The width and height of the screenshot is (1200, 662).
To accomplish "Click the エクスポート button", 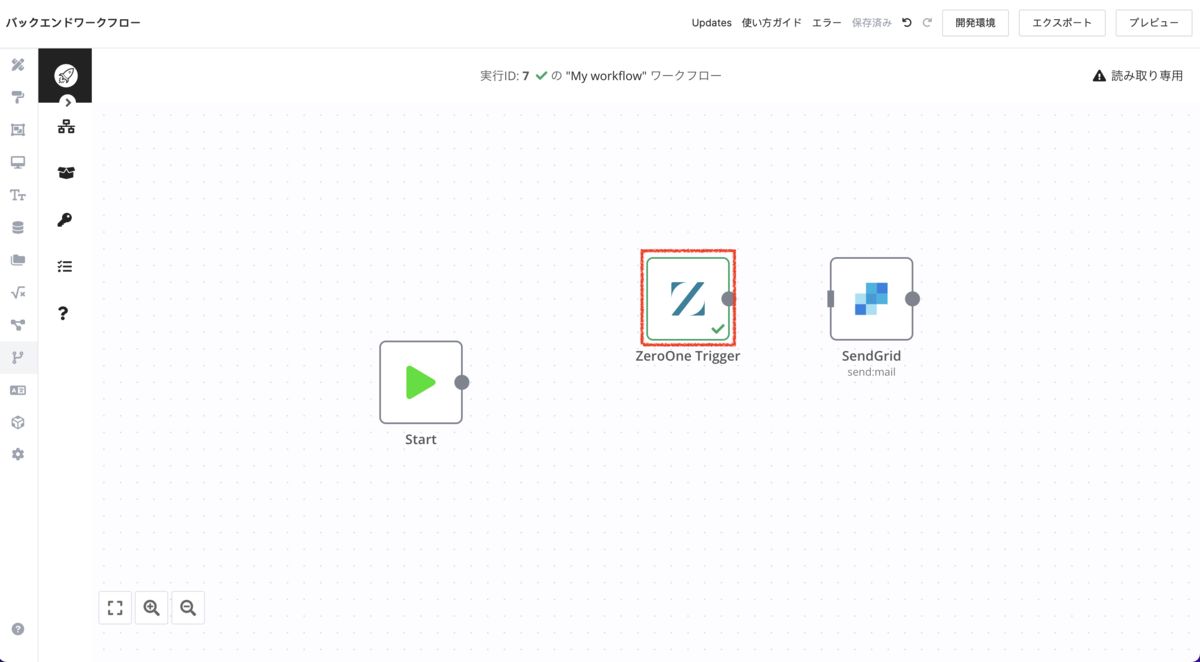I will click(x=1062, y=23).
